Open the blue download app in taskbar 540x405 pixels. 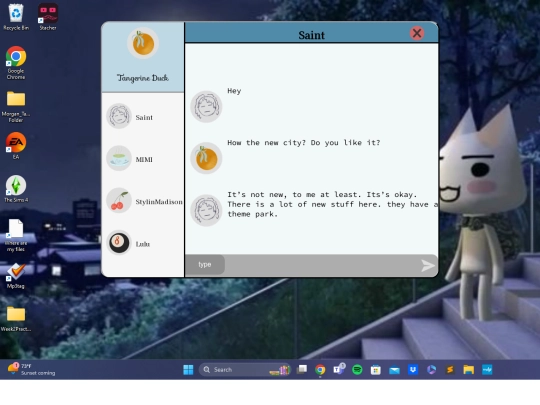(413, 370)
